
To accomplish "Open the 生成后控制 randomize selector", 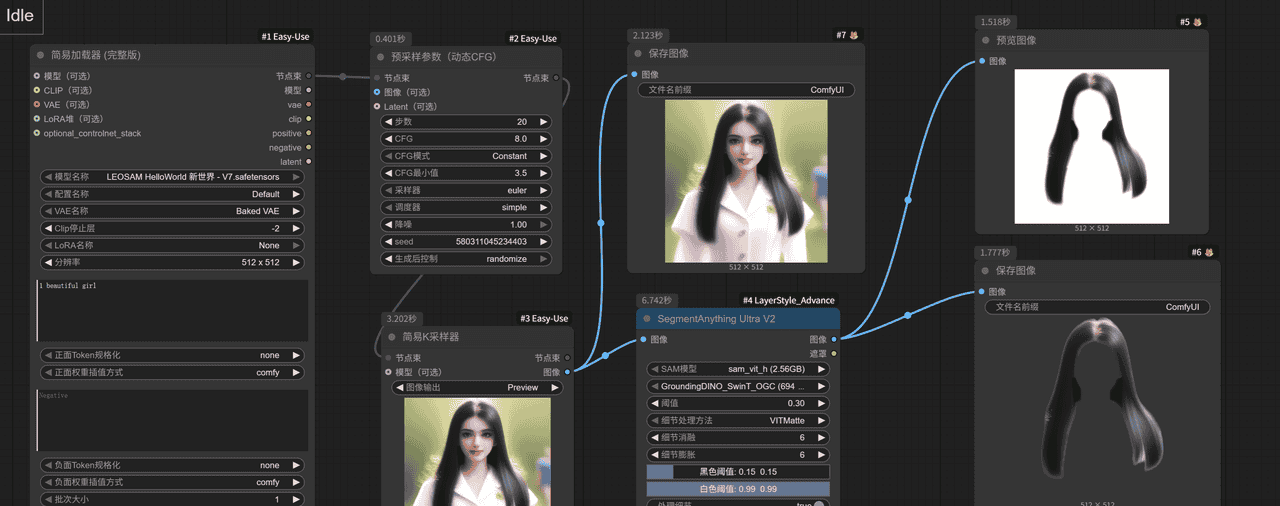I will coord(466,258).
